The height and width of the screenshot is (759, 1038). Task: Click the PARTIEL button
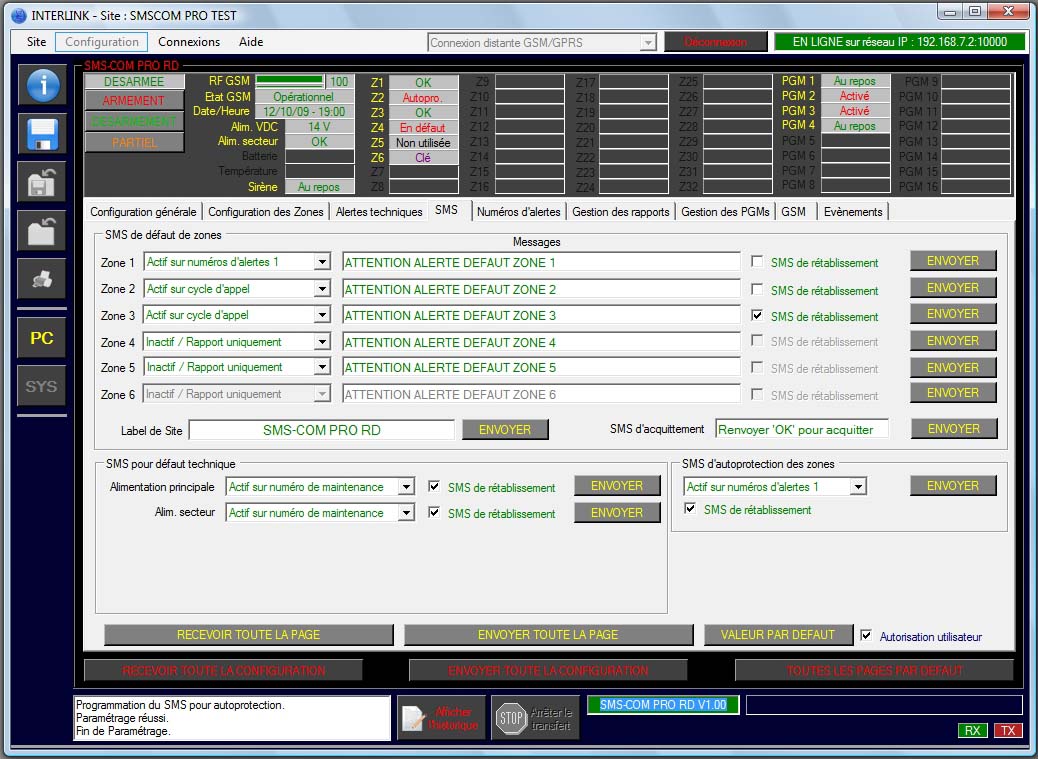point(134,142)
